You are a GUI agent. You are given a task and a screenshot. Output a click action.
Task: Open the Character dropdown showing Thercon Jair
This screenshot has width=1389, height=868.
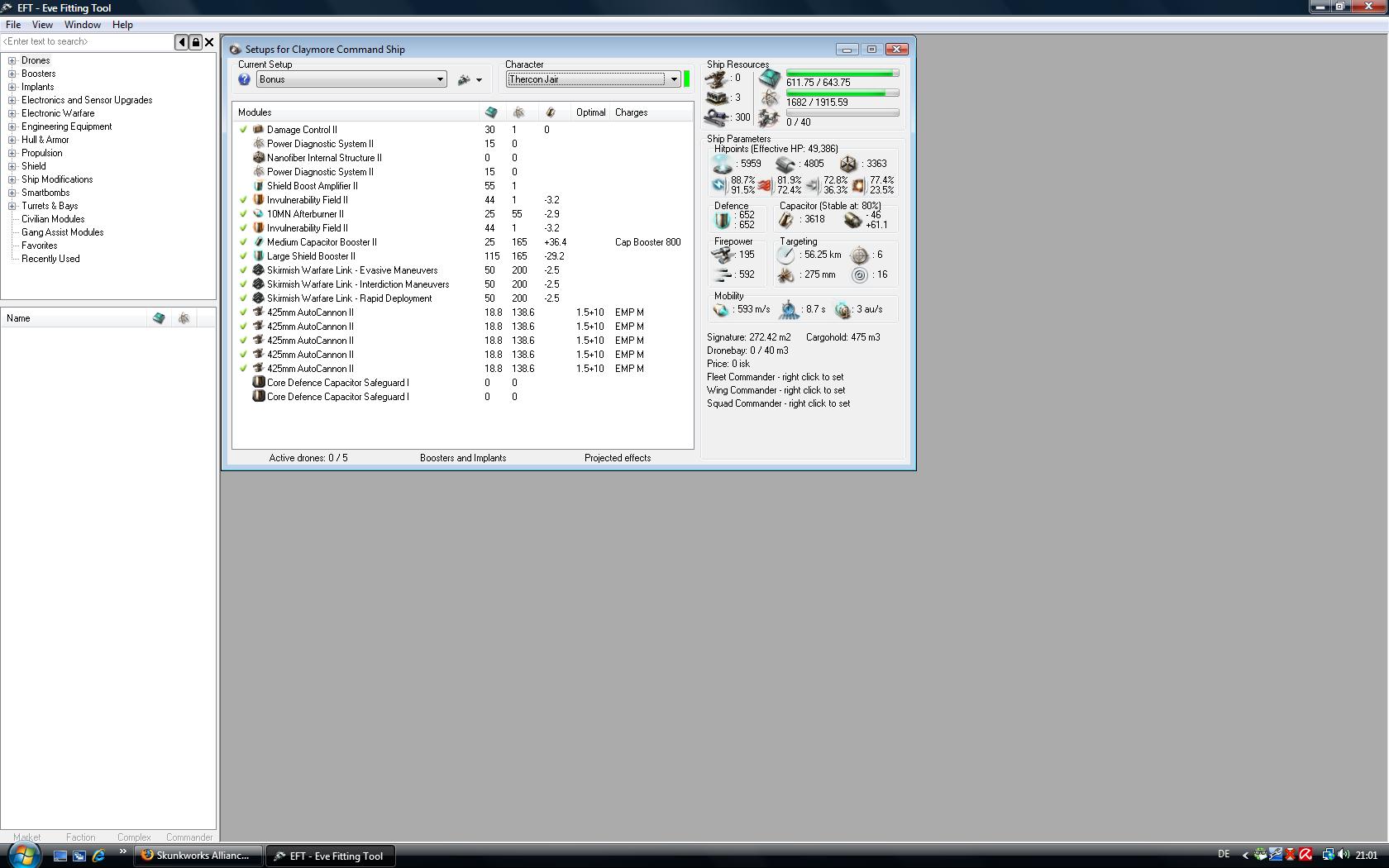click(593, 79)
